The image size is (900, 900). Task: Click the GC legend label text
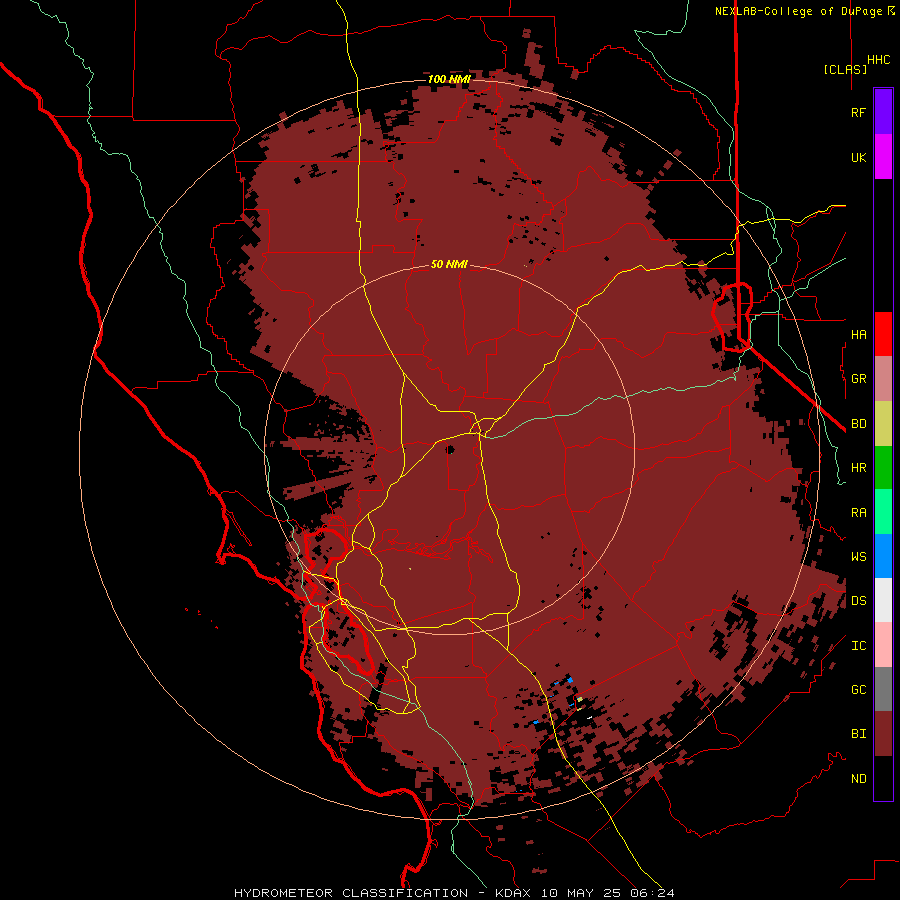858,690
